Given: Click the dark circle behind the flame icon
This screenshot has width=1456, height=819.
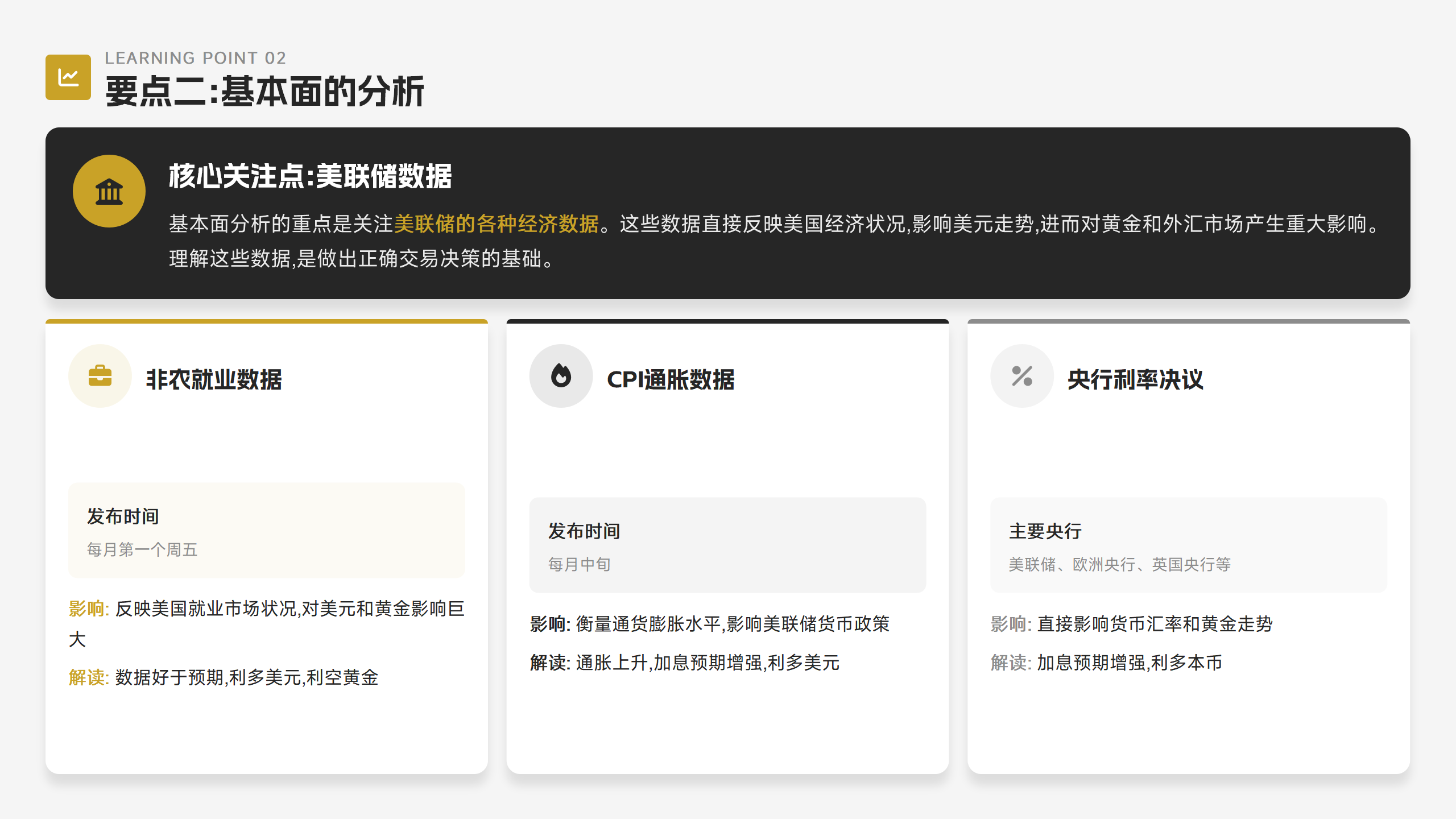Looking at the screenshot, I should [561, 376].
